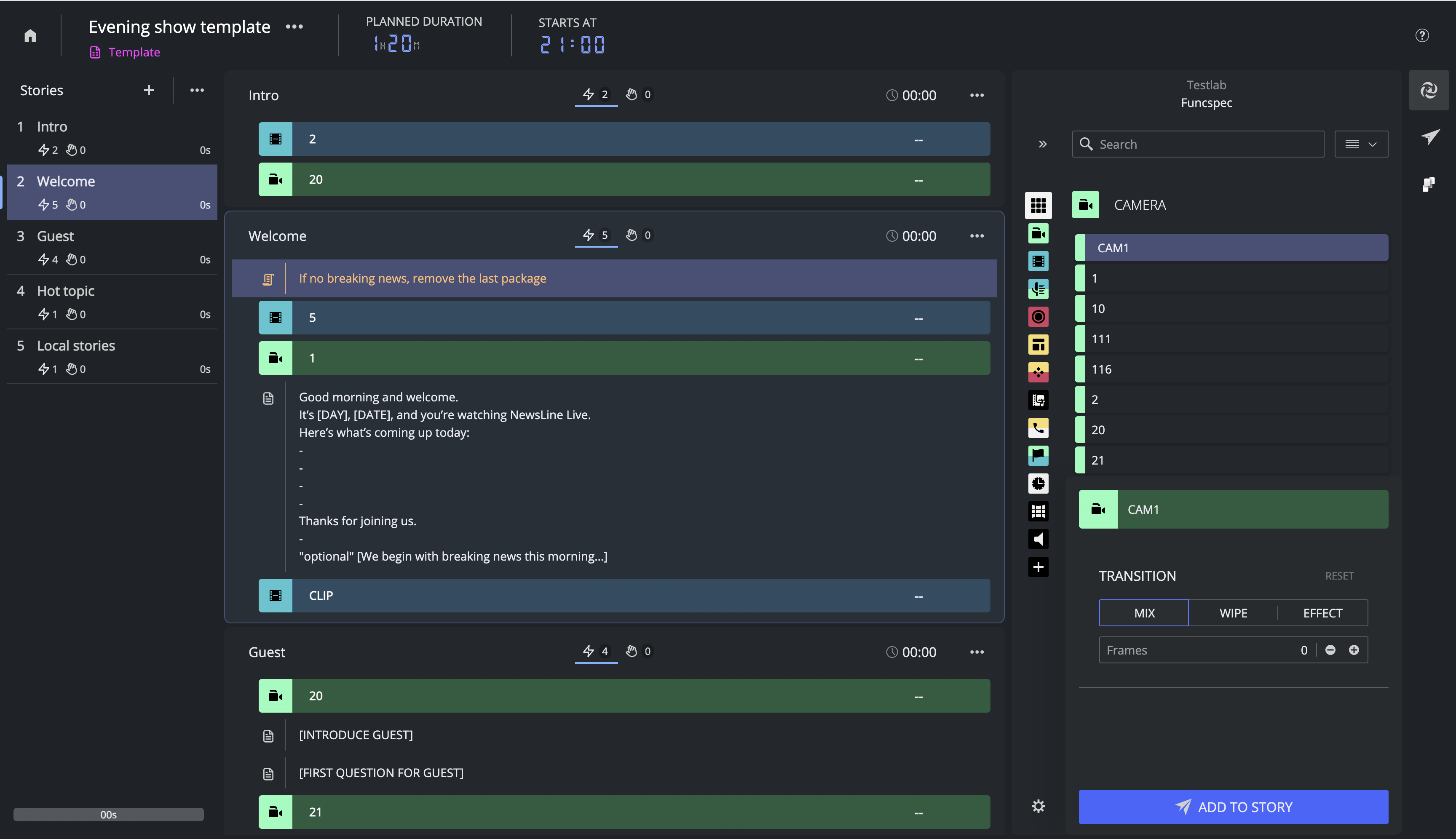
Task: Select the clock type icon
Action: pos(1038,484)
